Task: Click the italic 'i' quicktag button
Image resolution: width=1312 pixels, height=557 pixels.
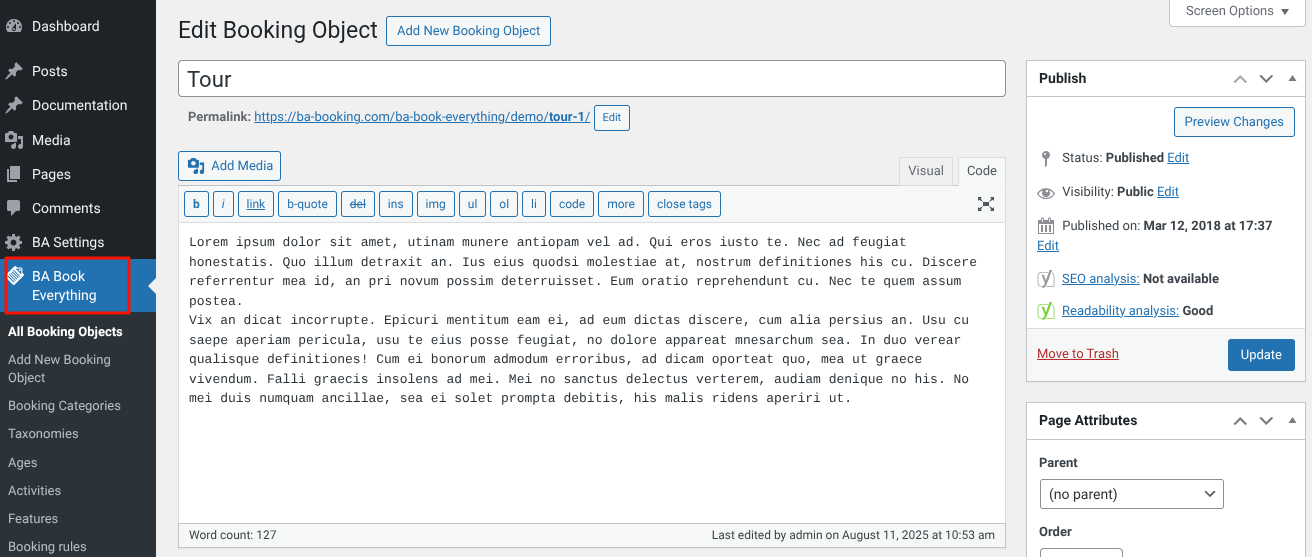Action: coord(223,204)
